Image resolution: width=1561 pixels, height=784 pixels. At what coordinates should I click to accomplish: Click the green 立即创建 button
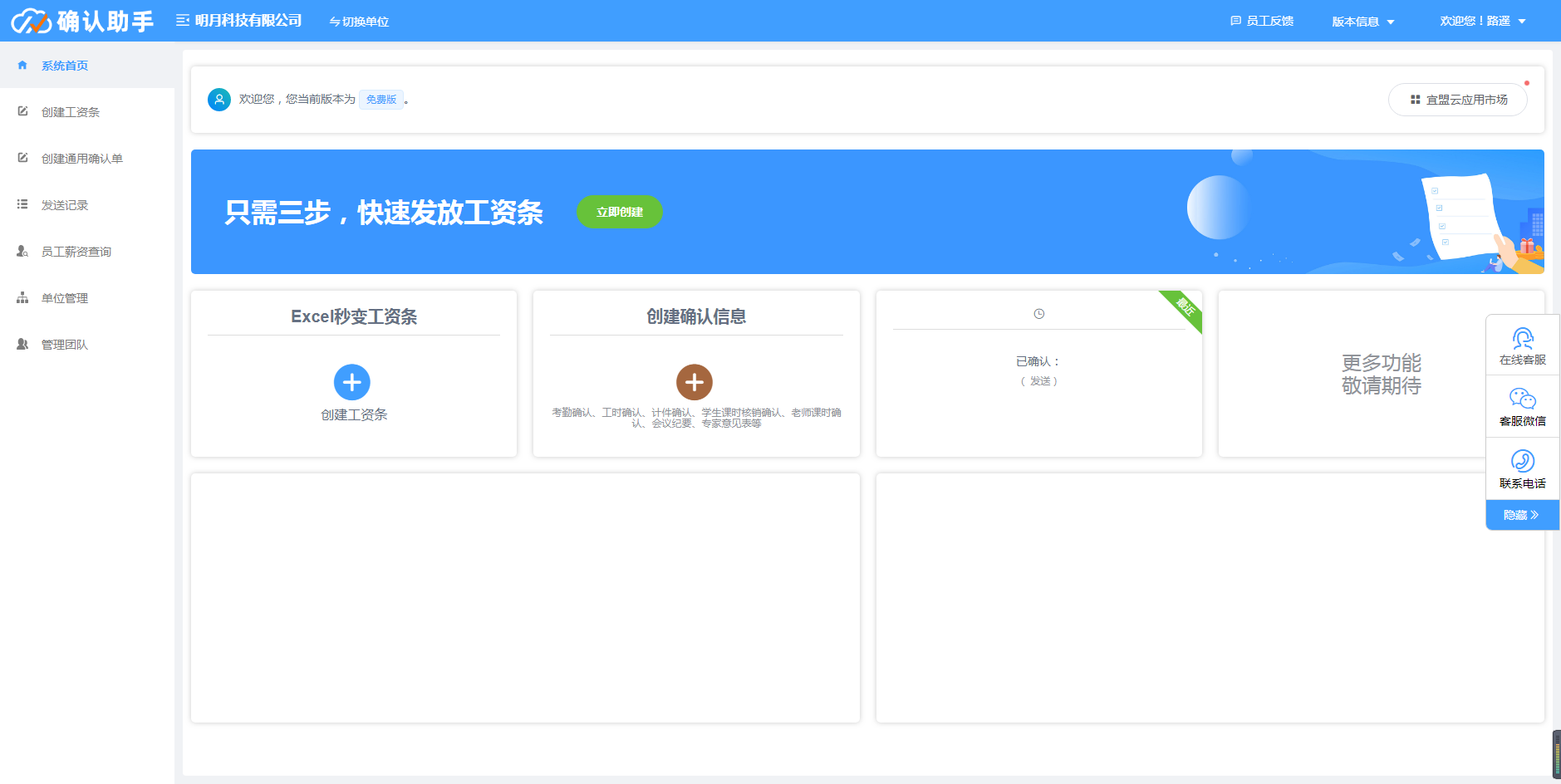point(620,212)
